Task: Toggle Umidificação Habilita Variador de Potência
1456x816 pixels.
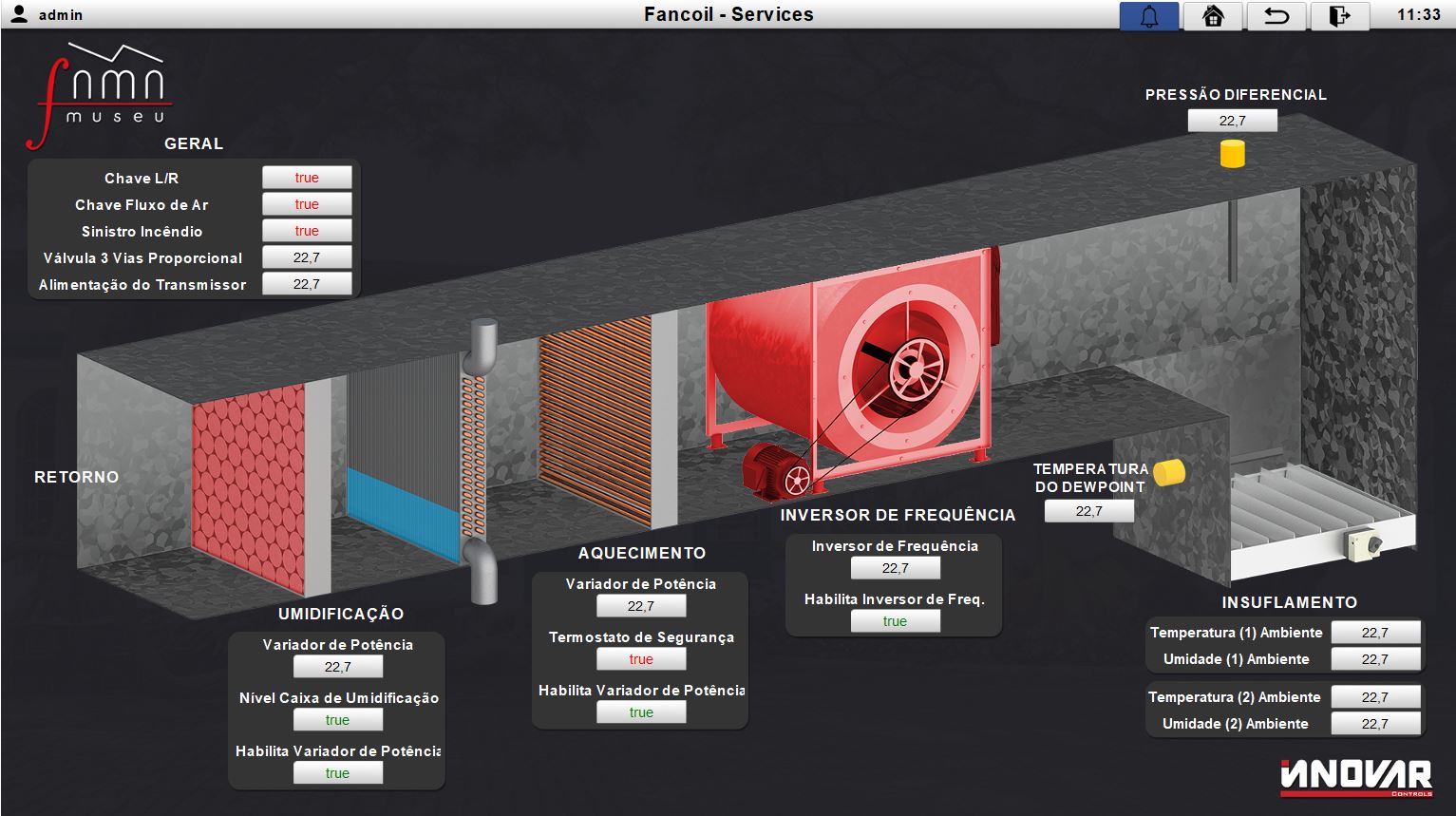Action: [338, 773]
